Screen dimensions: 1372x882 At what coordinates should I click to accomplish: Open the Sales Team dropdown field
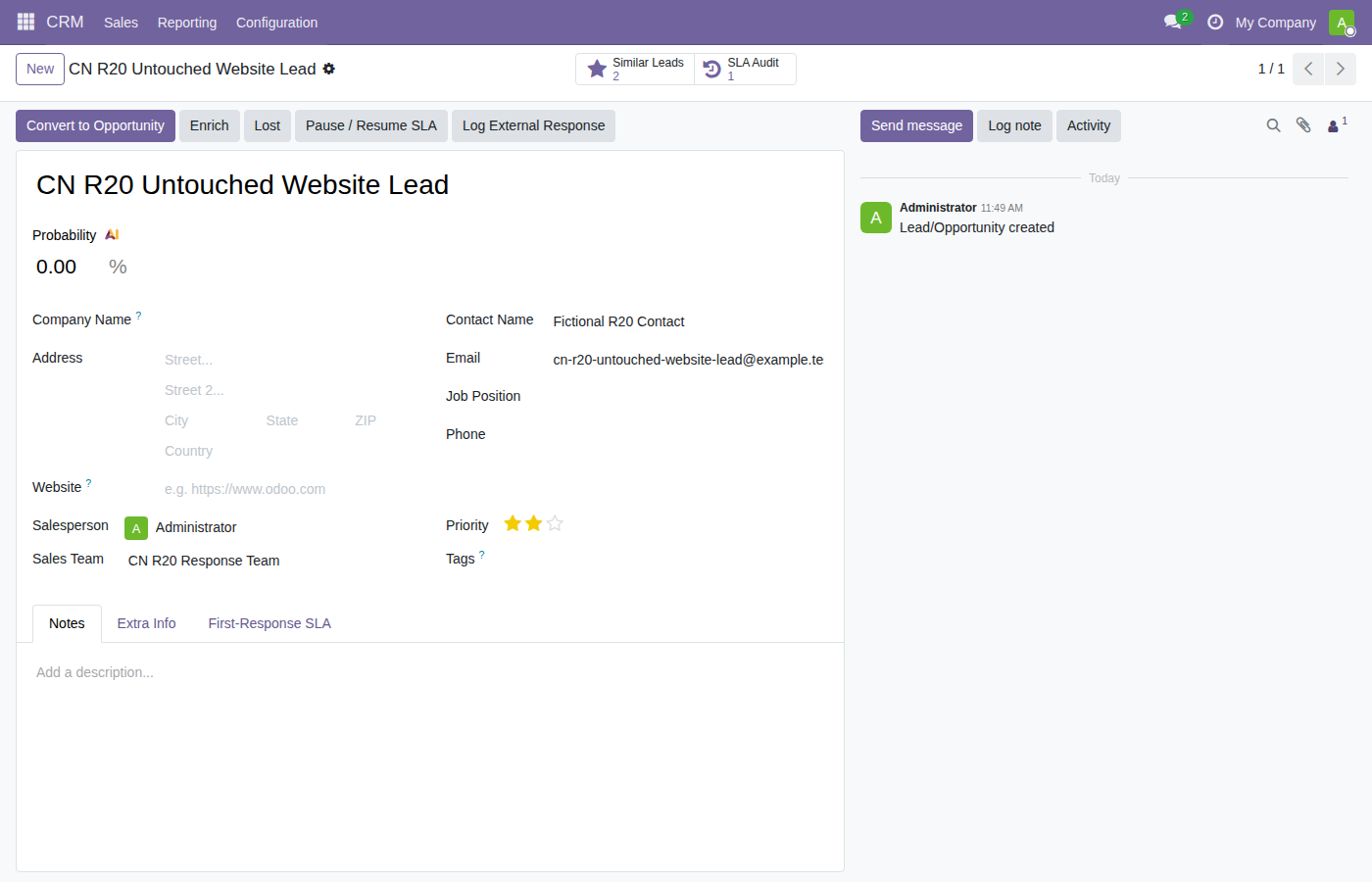pyautogui.click(x=269, y=561)
